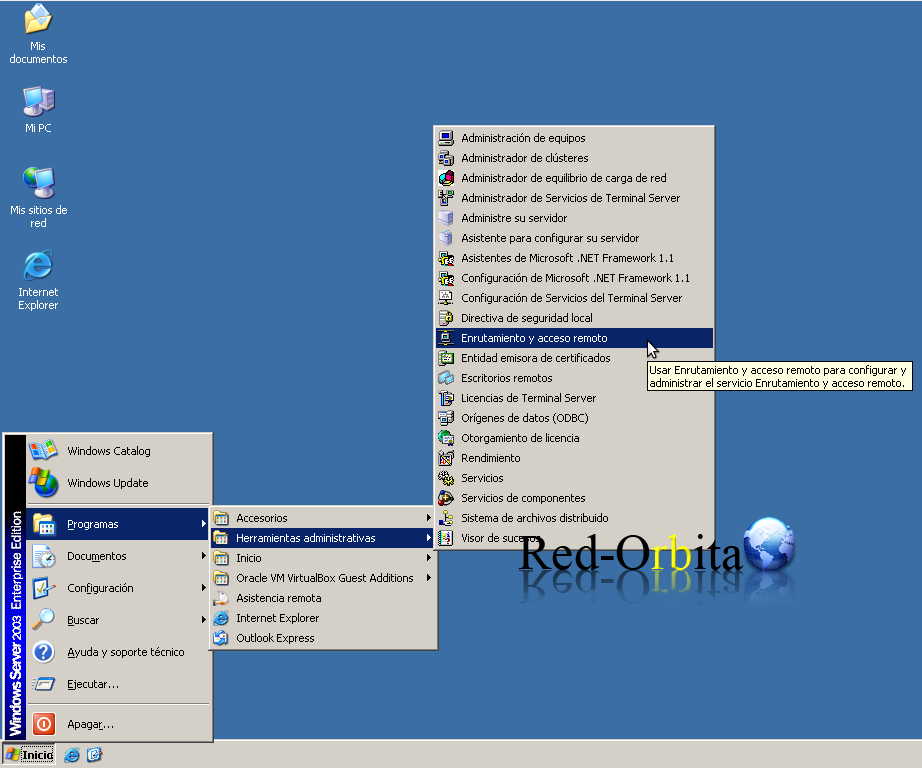Click the Inicio start button

coord(29,754)
